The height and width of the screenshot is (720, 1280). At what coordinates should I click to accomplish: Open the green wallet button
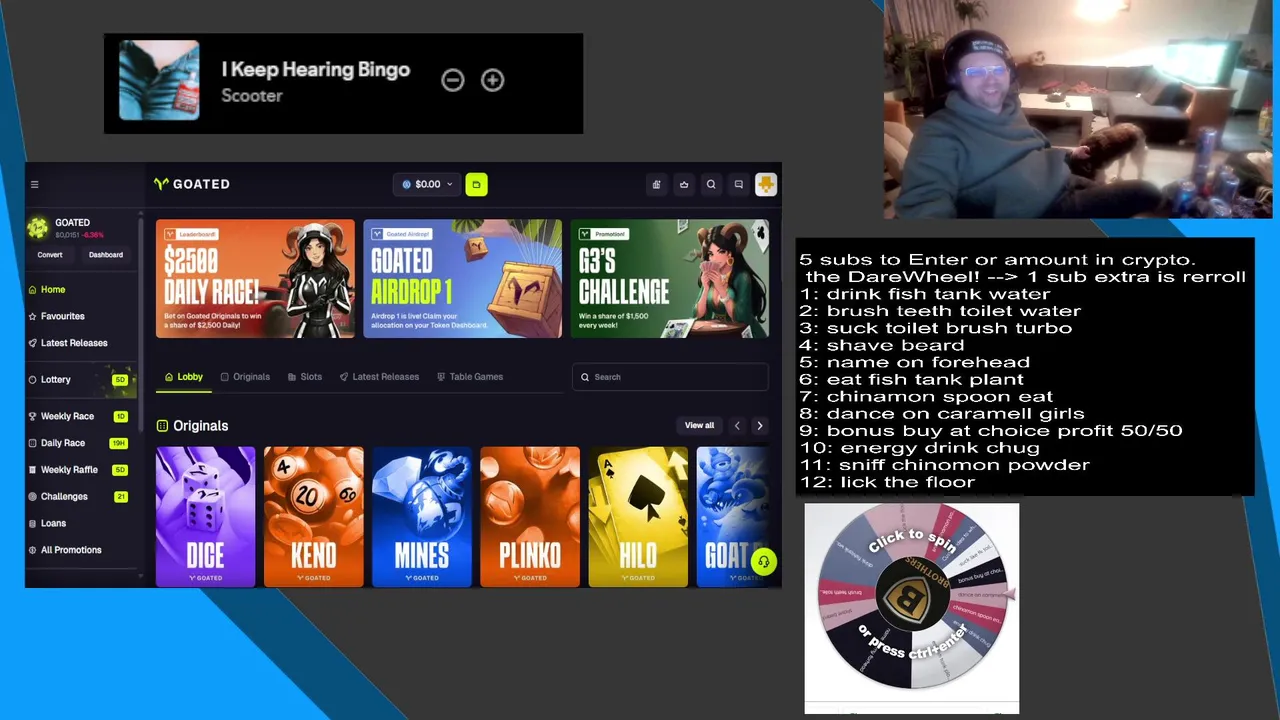point(476,184)
